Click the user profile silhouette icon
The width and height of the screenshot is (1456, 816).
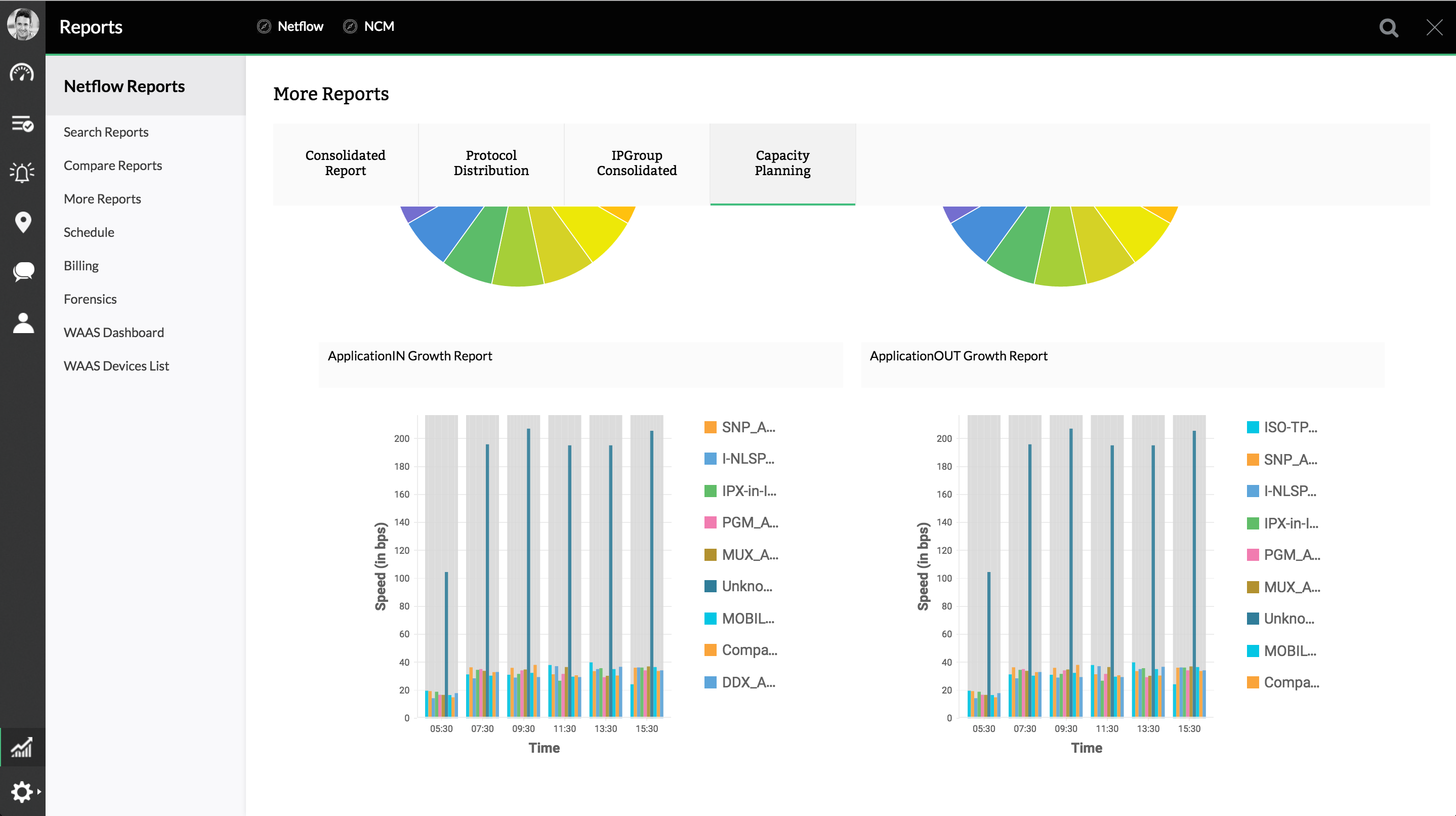[23, 323]
